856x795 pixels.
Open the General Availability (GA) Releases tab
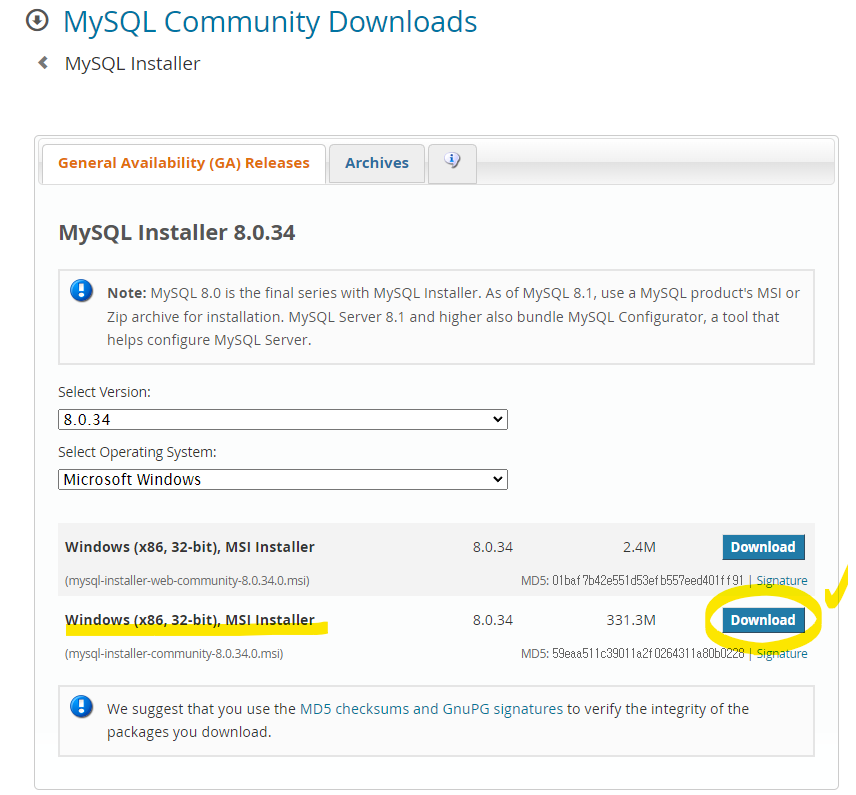(184, 163)
